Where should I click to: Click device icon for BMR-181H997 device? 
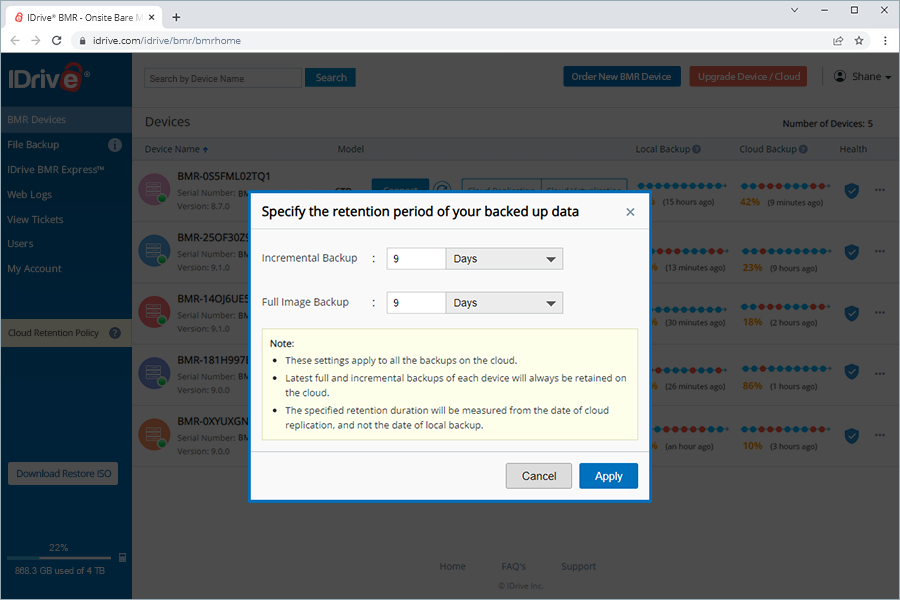pyautogui.click(x=154, y=373)
